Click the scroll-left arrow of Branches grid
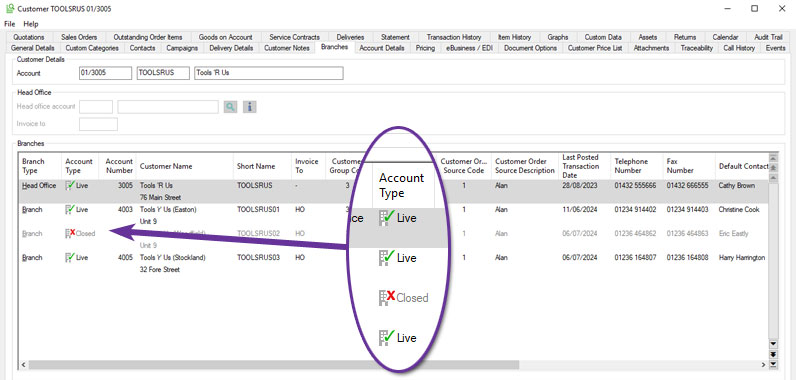 (x=23, y=364)
